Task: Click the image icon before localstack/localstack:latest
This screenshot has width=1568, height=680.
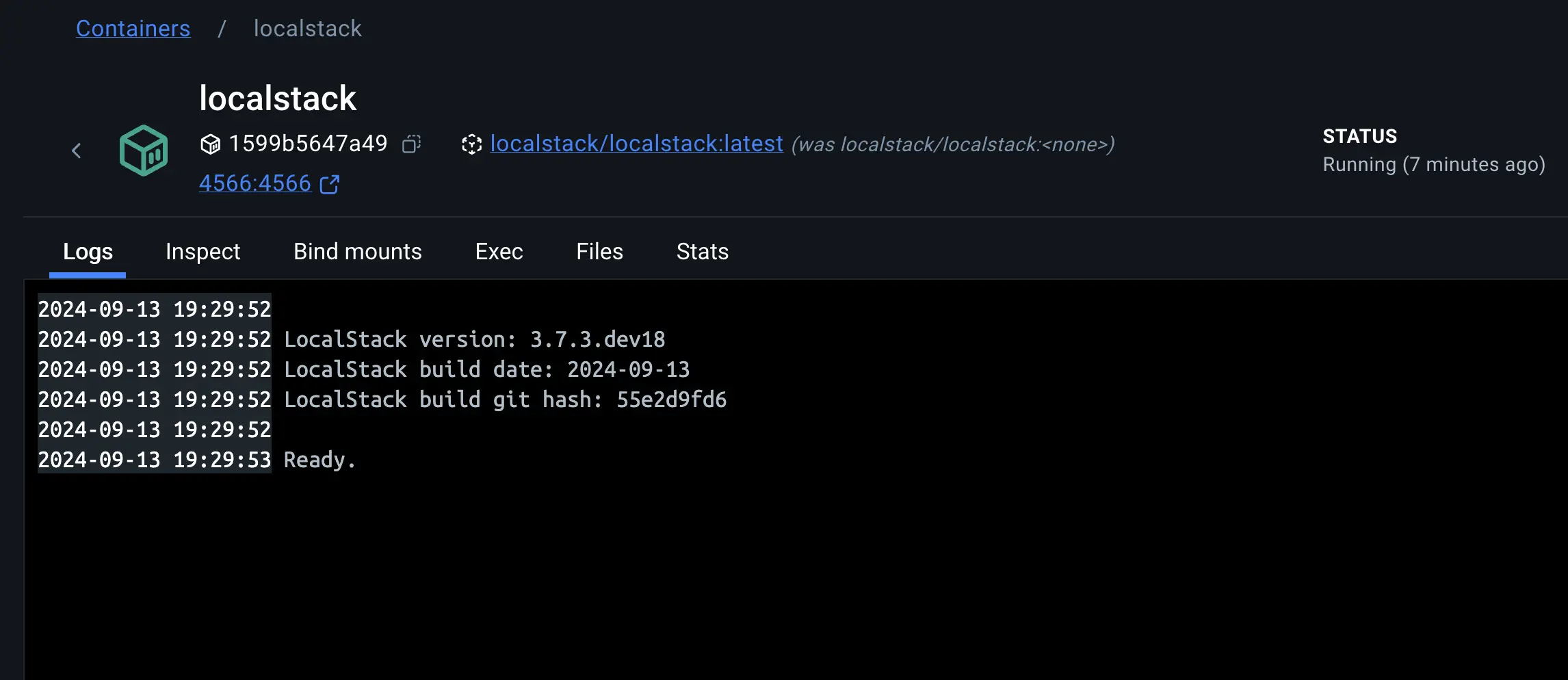Action: click(473, 144)
